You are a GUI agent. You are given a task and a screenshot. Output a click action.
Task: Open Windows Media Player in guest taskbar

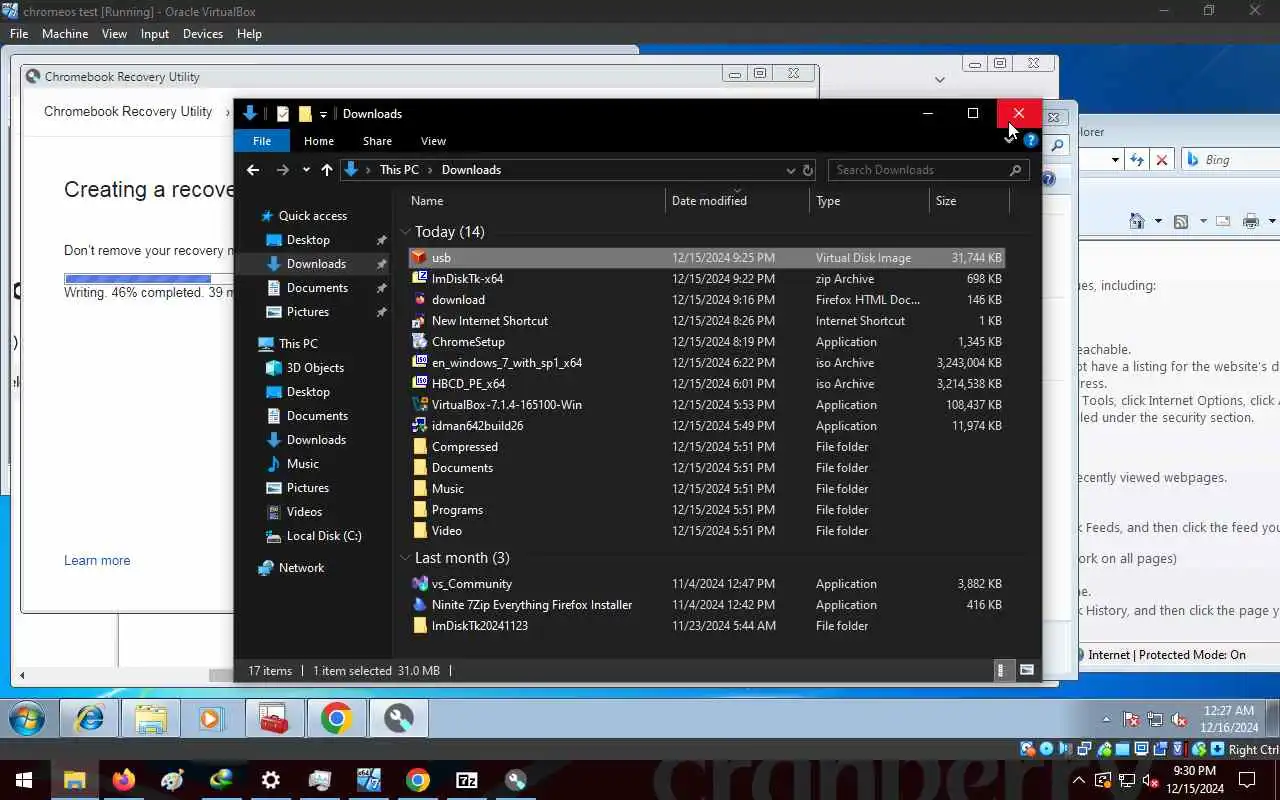pos(210,719)
